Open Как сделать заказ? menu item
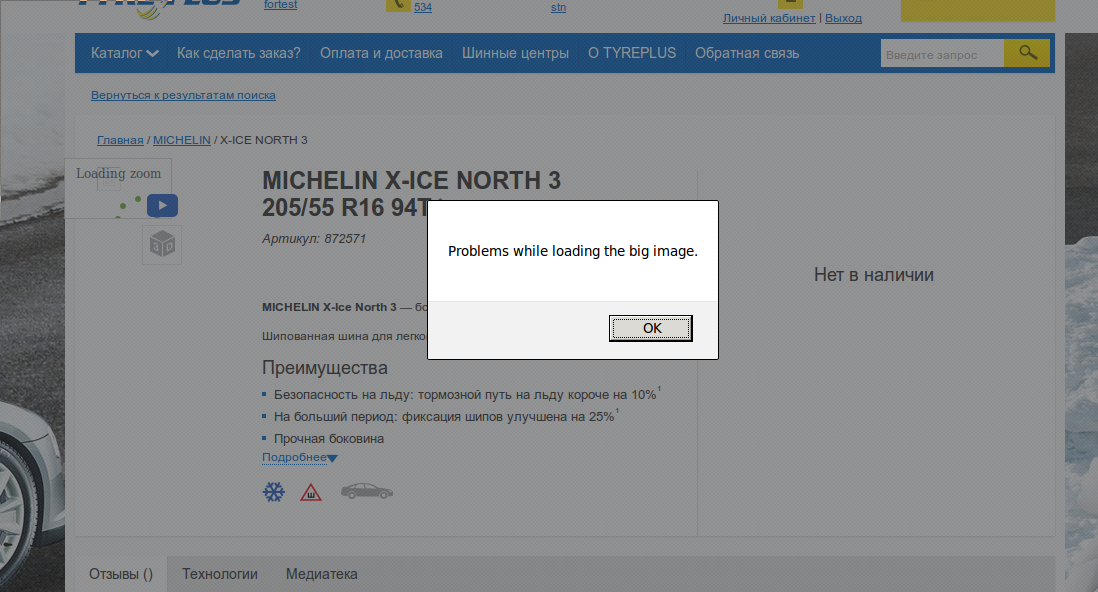The image size is (1098, 592). (238, 53)
